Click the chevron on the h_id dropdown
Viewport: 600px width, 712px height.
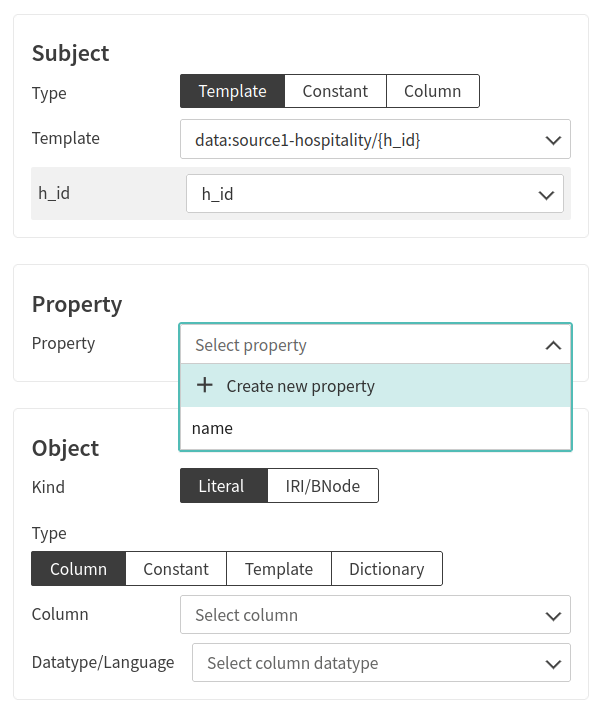tap(546, 194)
